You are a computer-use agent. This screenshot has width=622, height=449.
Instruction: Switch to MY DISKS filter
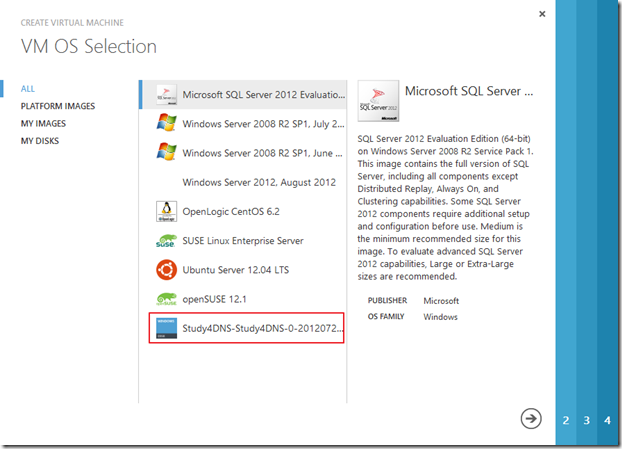pos(40,141)
